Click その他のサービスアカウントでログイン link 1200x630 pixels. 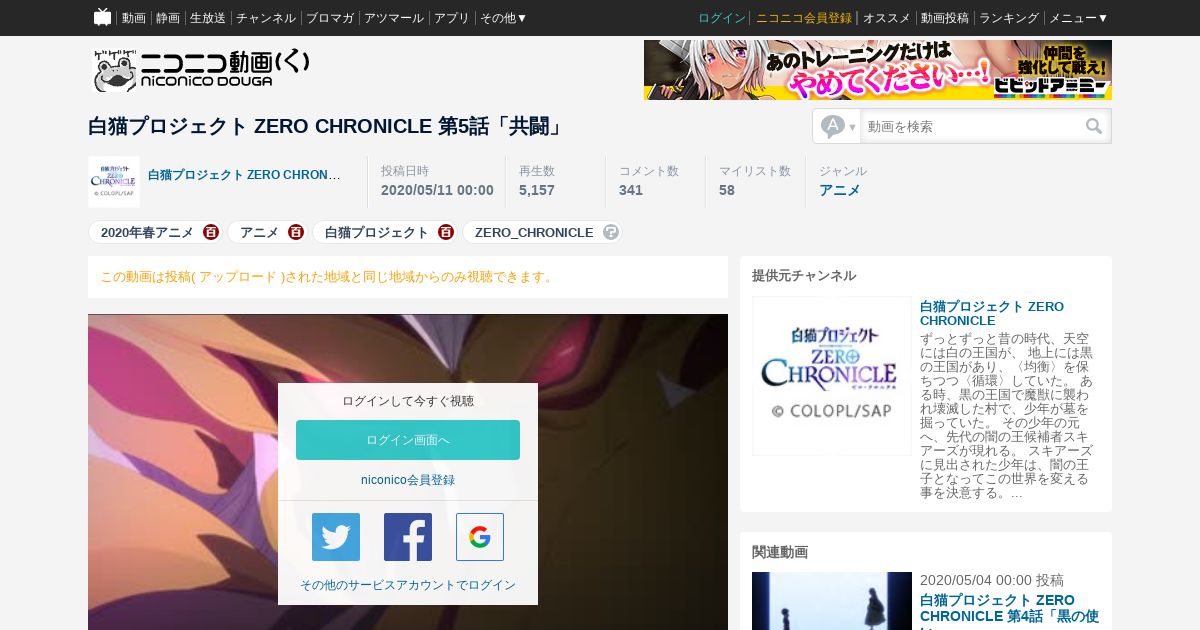coord(408,585)
